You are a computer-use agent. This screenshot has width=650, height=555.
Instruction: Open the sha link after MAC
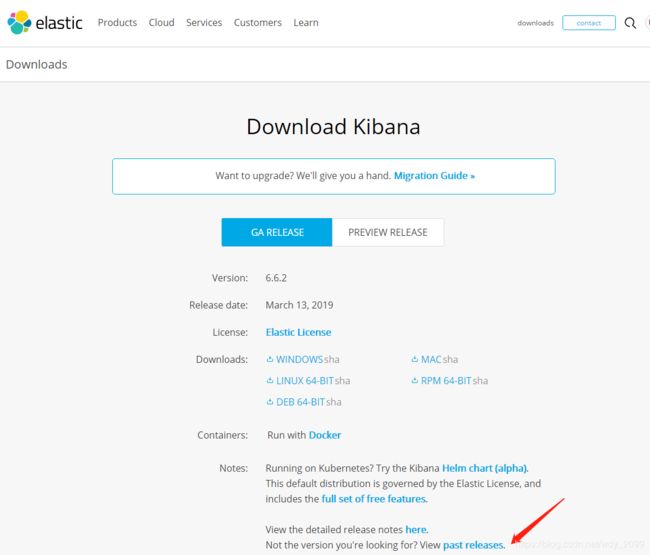[x=450, y=359]
